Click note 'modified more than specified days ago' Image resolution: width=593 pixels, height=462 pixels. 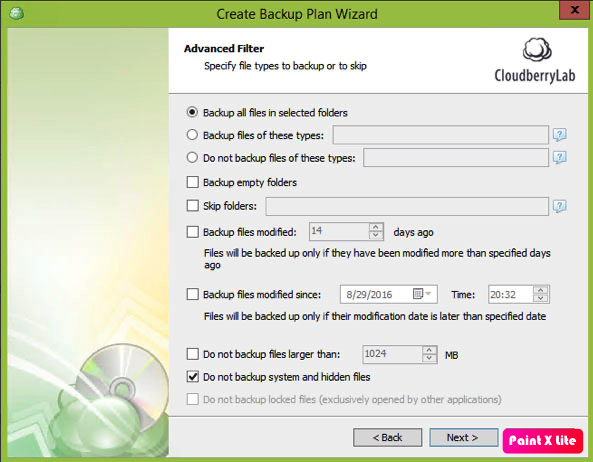377,259
